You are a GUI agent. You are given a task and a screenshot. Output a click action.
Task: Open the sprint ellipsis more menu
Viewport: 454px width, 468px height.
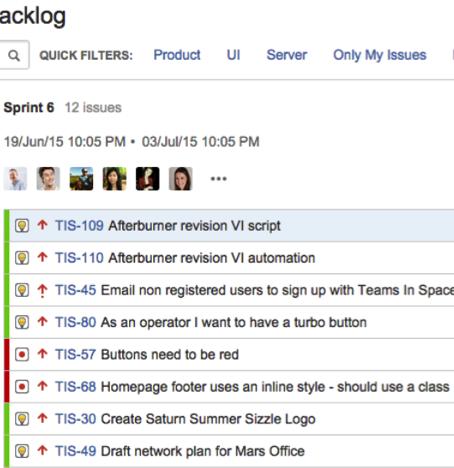pyautogui.click(x=219, y=179)
